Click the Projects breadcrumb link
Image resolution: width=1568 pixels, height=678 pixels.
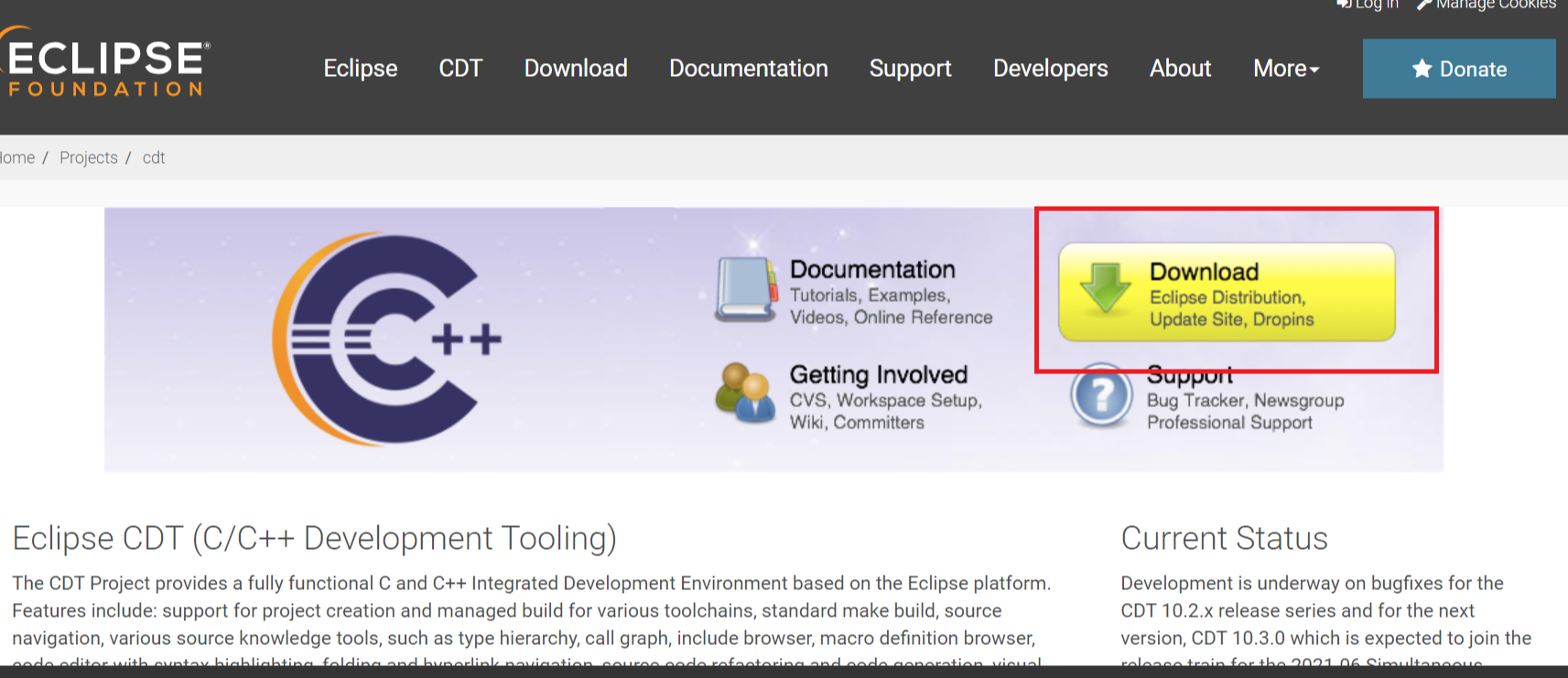click(89, 157)
